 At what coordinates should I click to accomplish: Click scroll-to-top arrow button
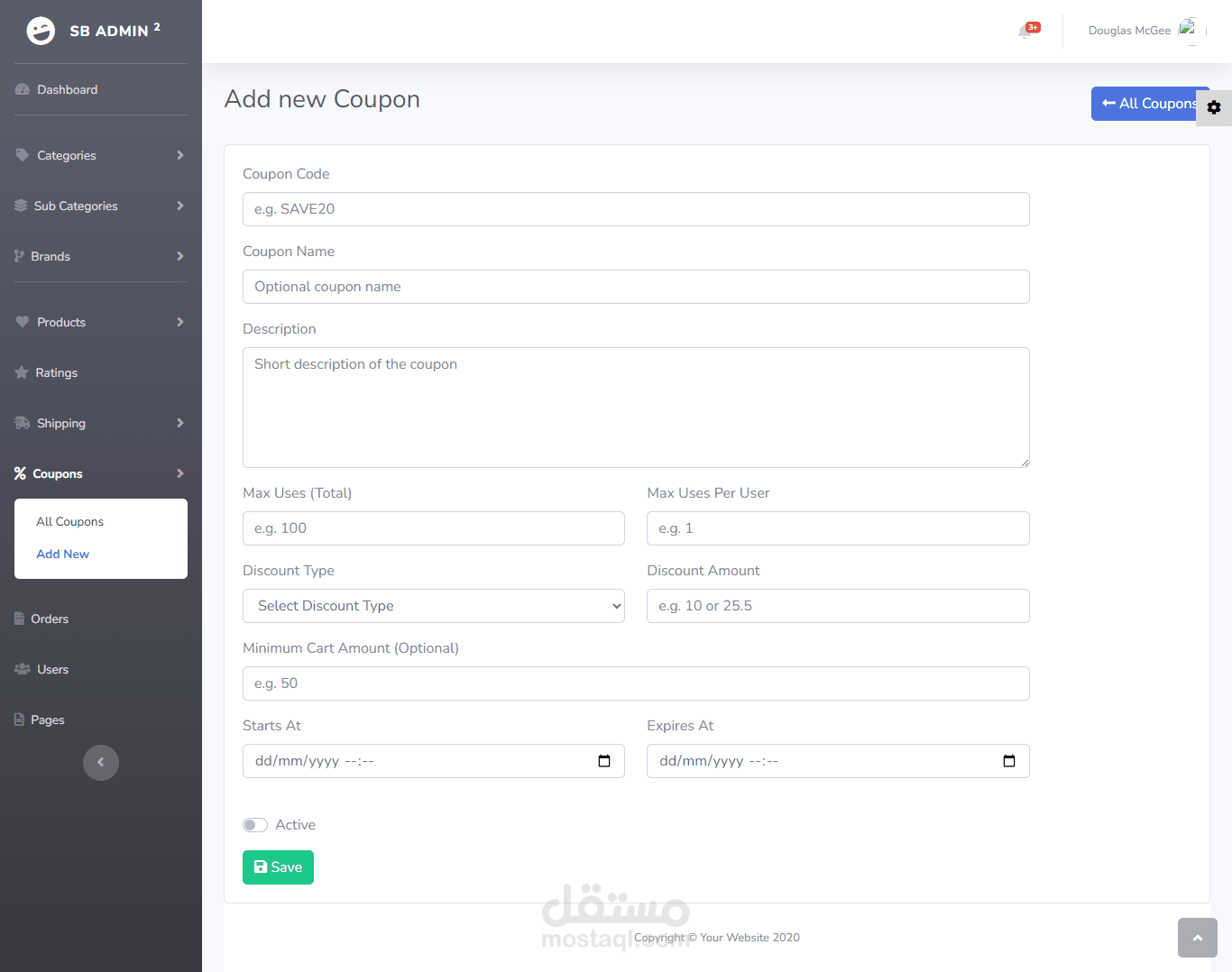(x=1198, y=938)
